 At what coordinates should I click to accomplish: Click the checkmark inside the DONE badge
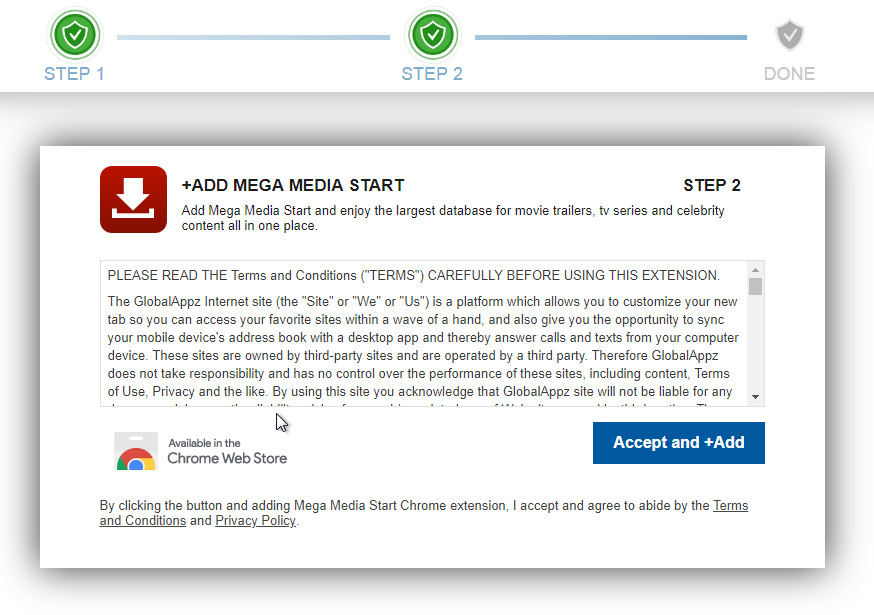[789, 35]
